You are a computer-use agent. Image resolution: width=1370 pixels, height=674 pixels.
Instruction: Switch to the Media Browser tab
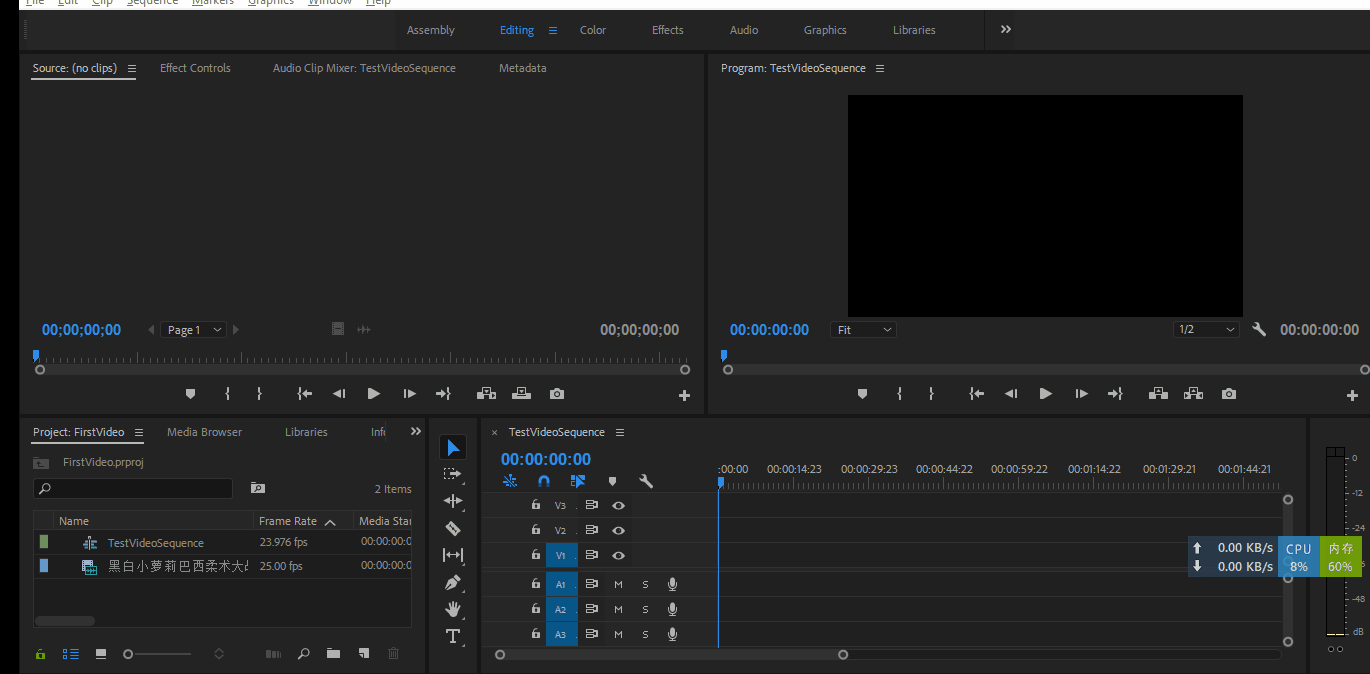pos(204,432)
